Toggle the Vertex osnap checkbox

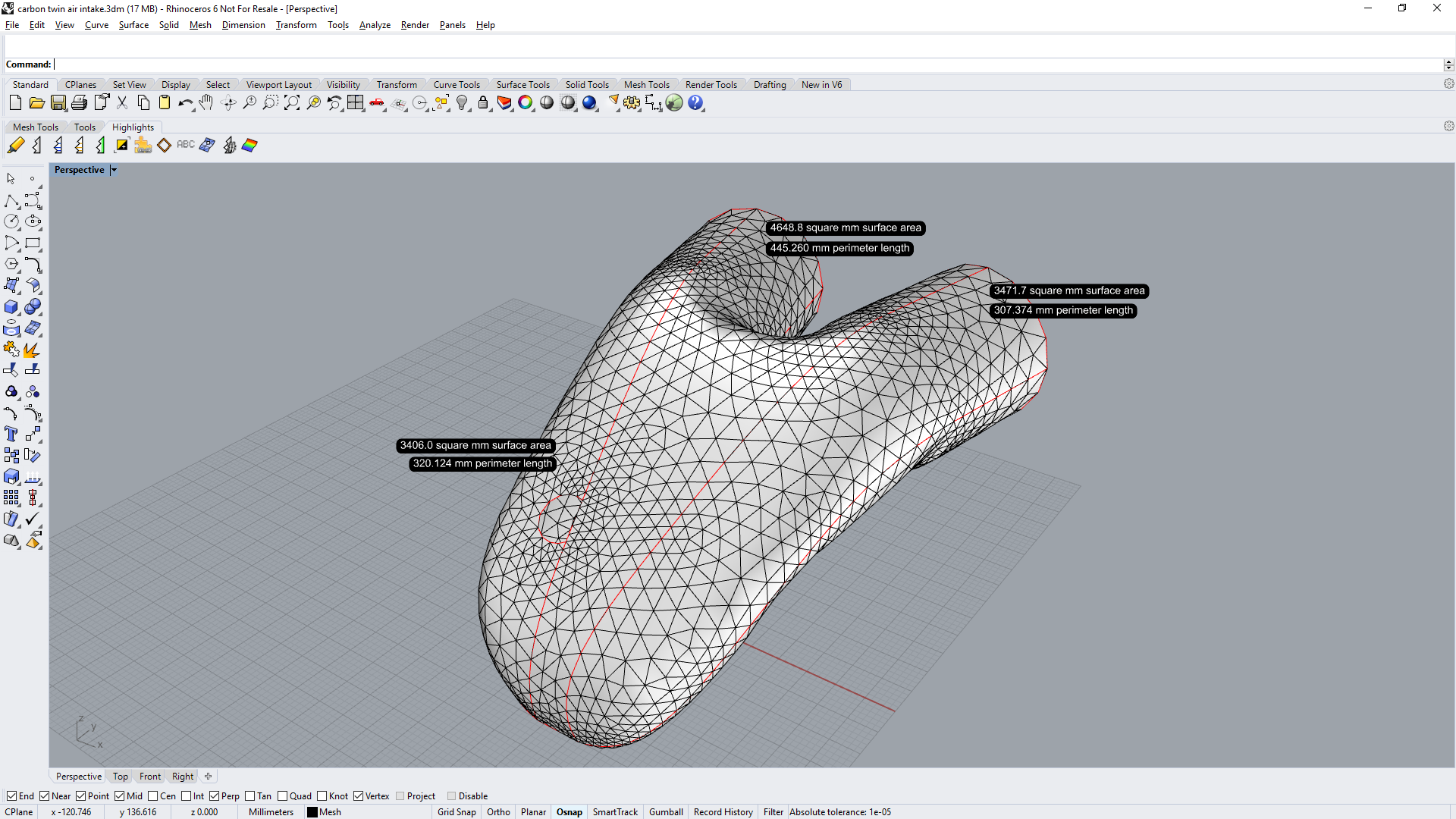(359, 796)
